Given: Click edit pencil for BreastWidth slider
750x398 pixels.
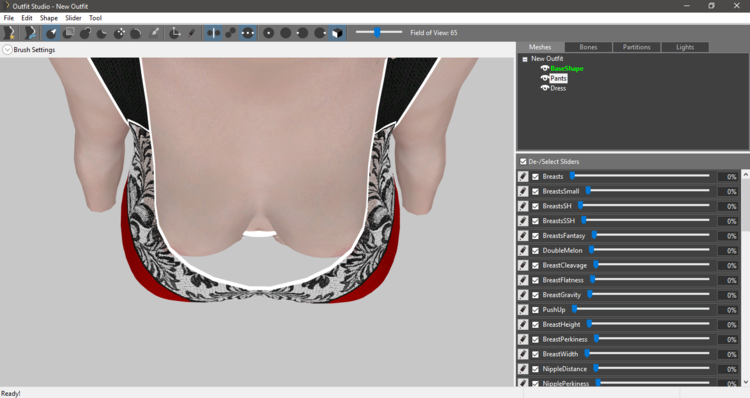Looking at the screenshot, I should [x=523, y=354].
